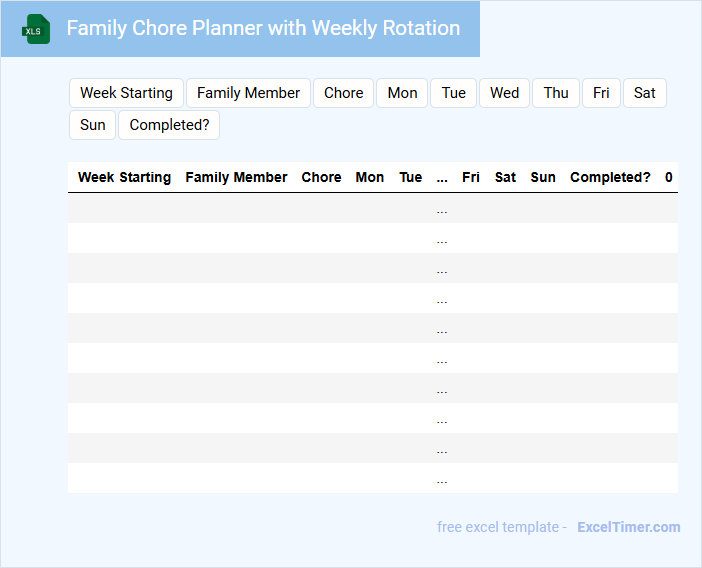Screen dimensions: 702x568
Task: Click the ellipsis in the last table row
Action: point(442,479)
